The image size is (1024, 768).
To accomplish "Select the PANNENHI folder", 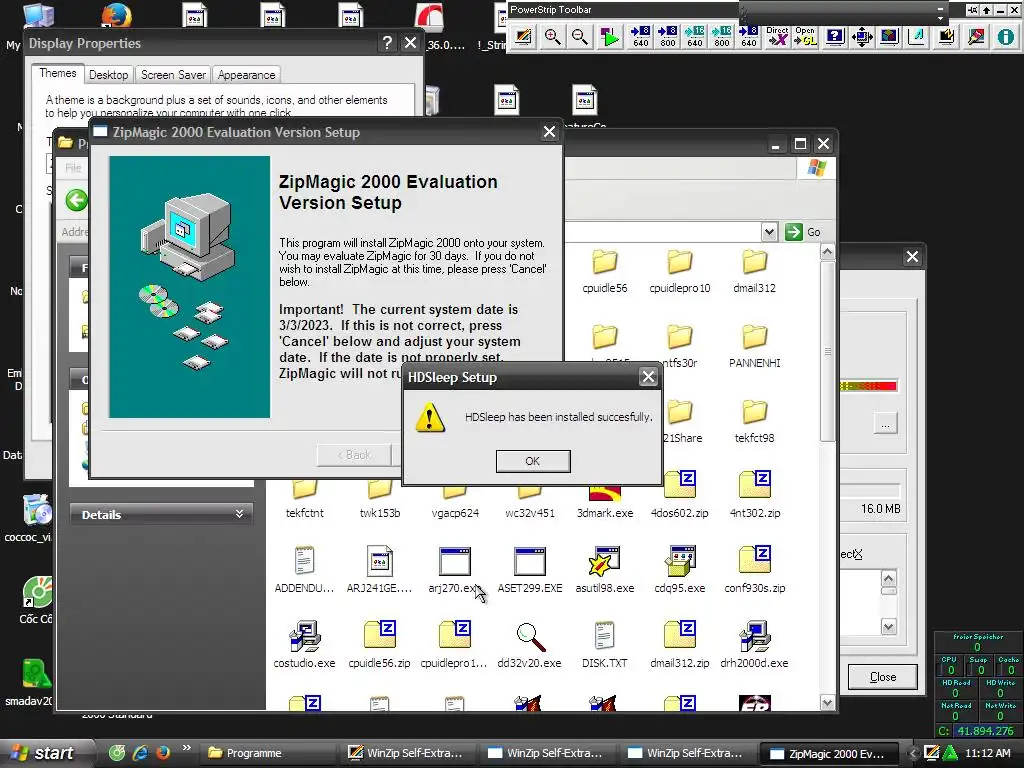I will click(x=754, y=347).
